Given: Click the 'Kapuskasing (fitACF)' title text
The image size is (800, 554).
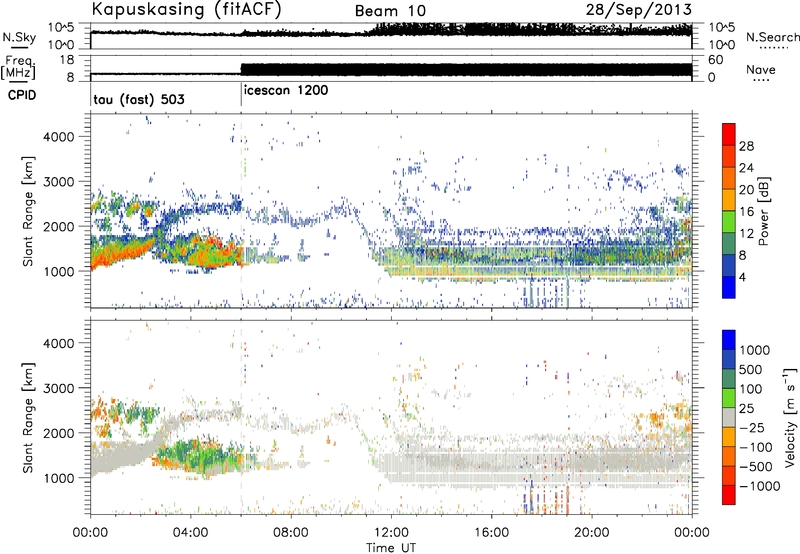Looking at the screenshot, I should pyautogui.click(x=186, y=10).
